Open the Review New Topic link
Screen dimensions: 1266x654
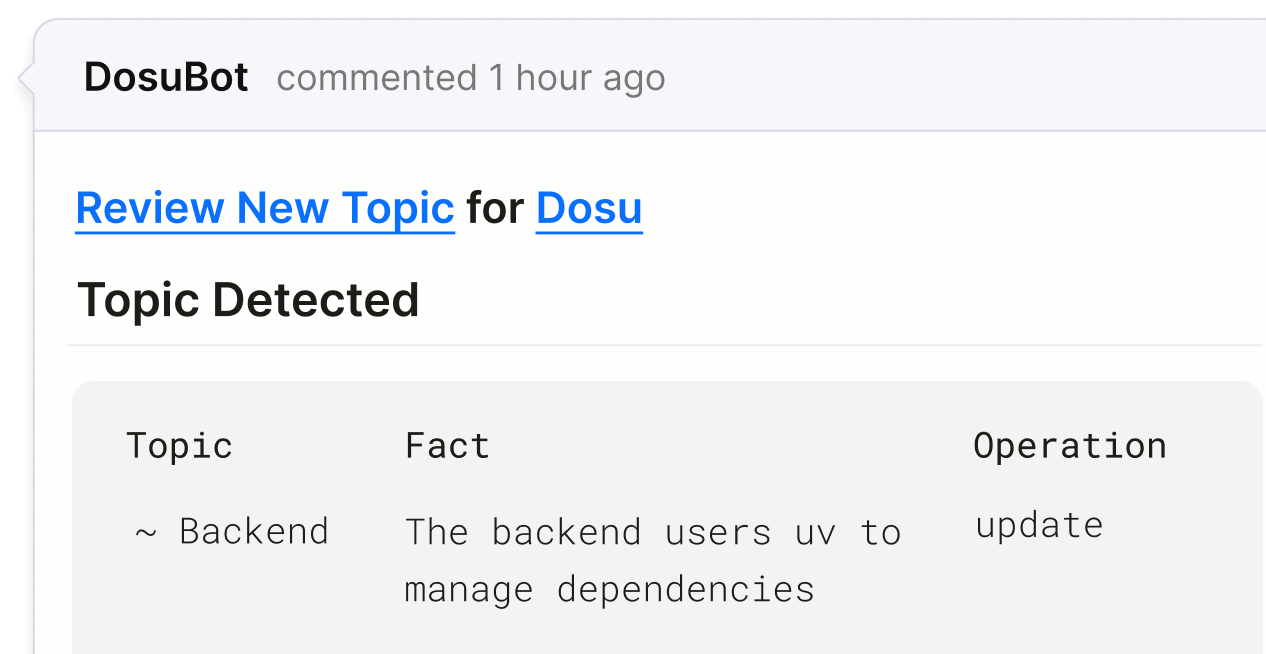pos(264,207)
